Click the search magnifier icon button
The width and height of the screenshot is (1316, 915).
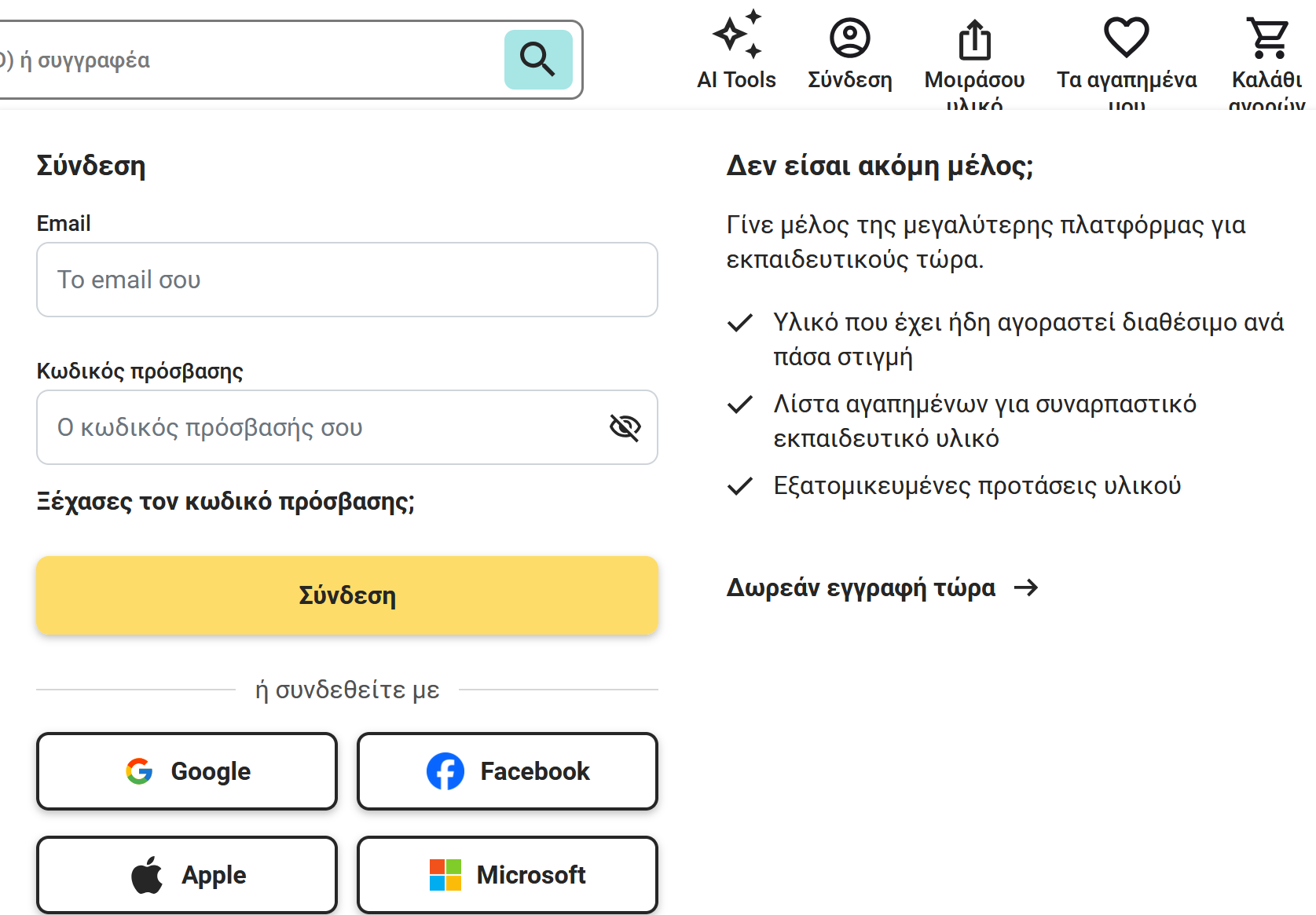pyautogui.click(x=538, y=60)
